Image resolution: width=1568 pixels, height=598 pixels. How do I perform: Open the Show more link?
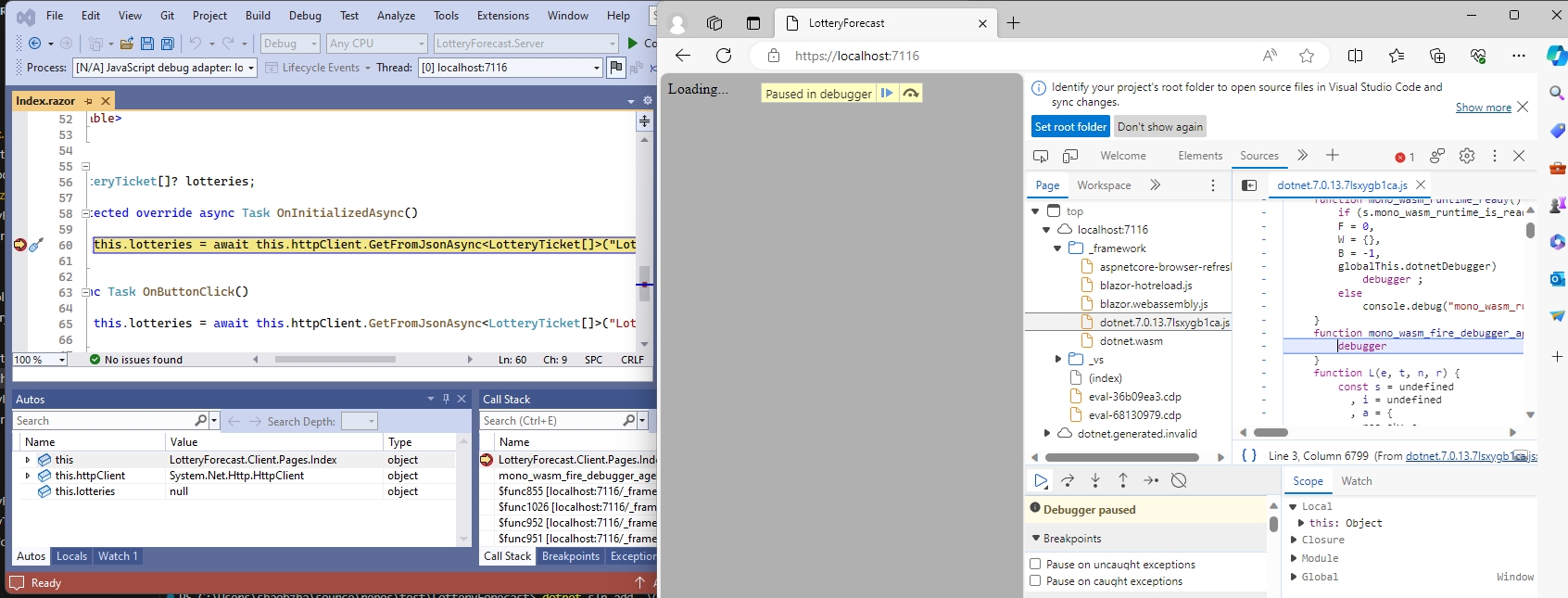(1483, 108)
